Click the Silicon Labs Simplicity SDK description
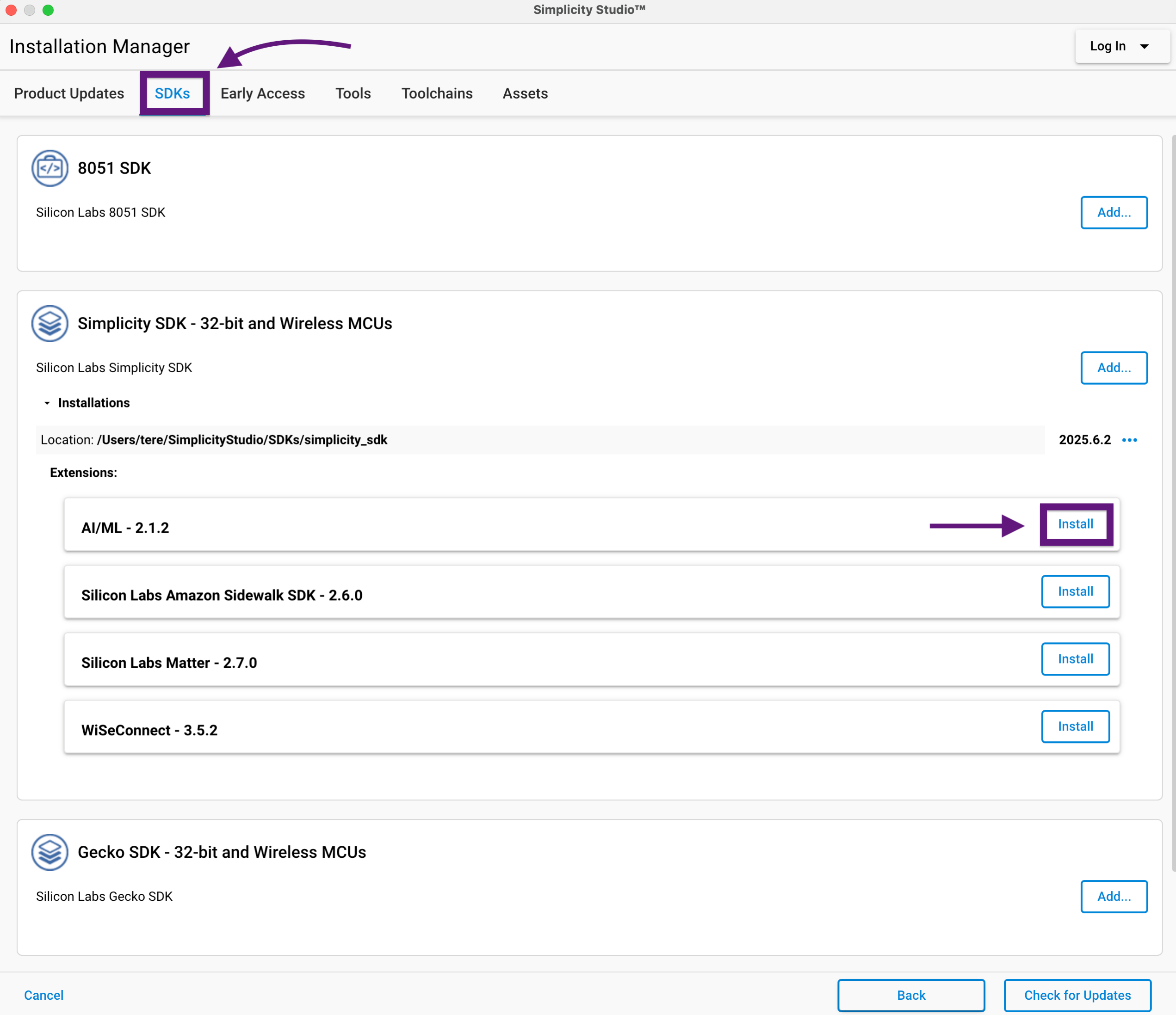Viewport: 1176px width, 1015px height. pyautogui.click(x=114, y=368)
